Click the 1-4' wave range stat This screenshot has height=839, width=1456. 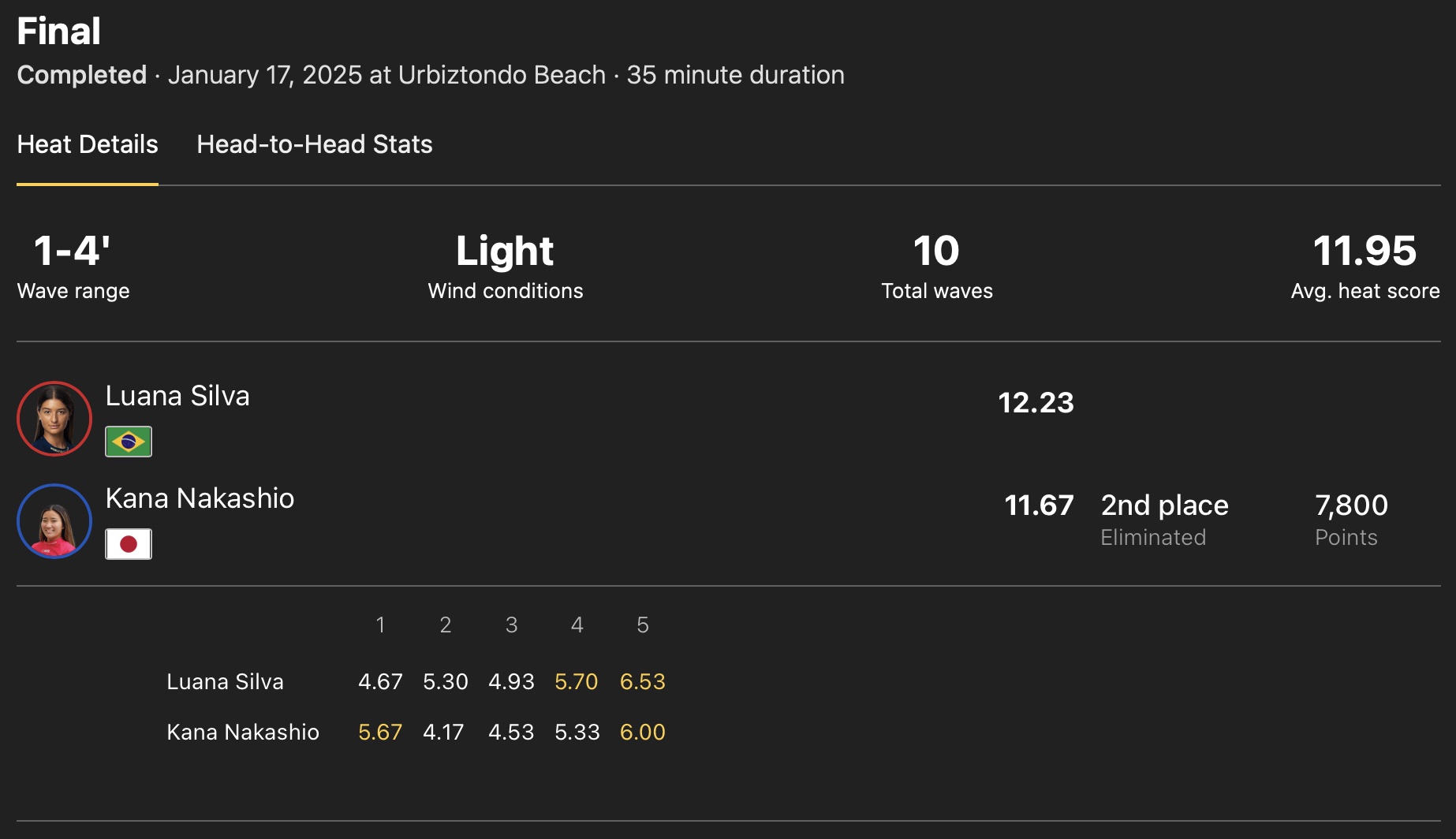pos(72,252)
